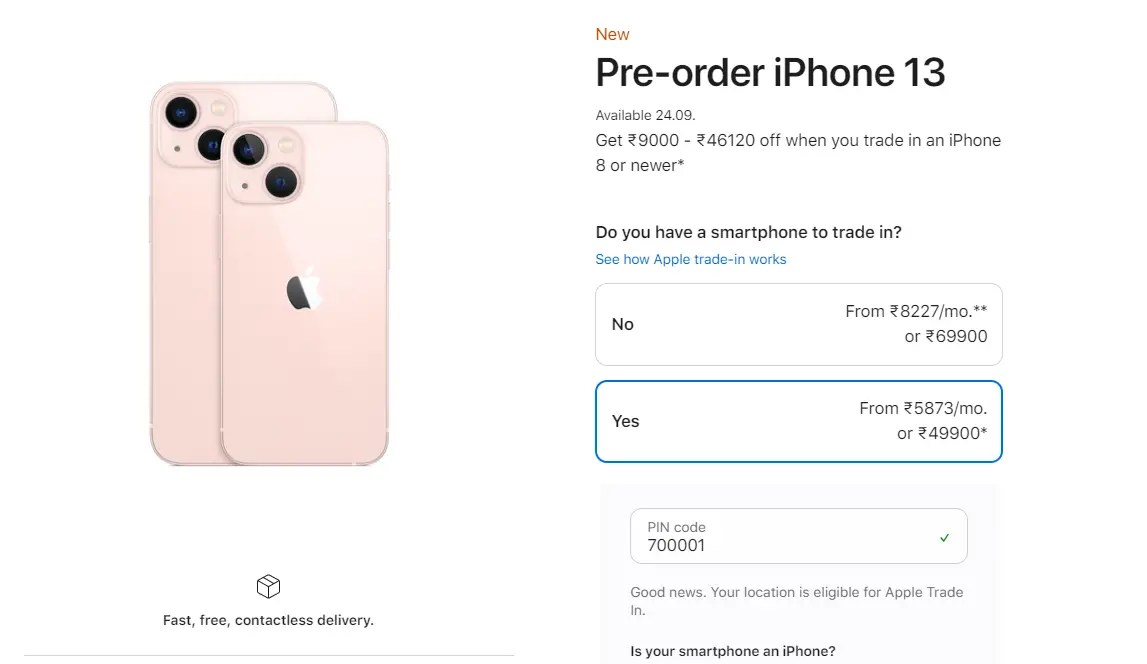Screen dimensions: 1147x664
Task: Click the orange "New" label
Action: [612, 34]
